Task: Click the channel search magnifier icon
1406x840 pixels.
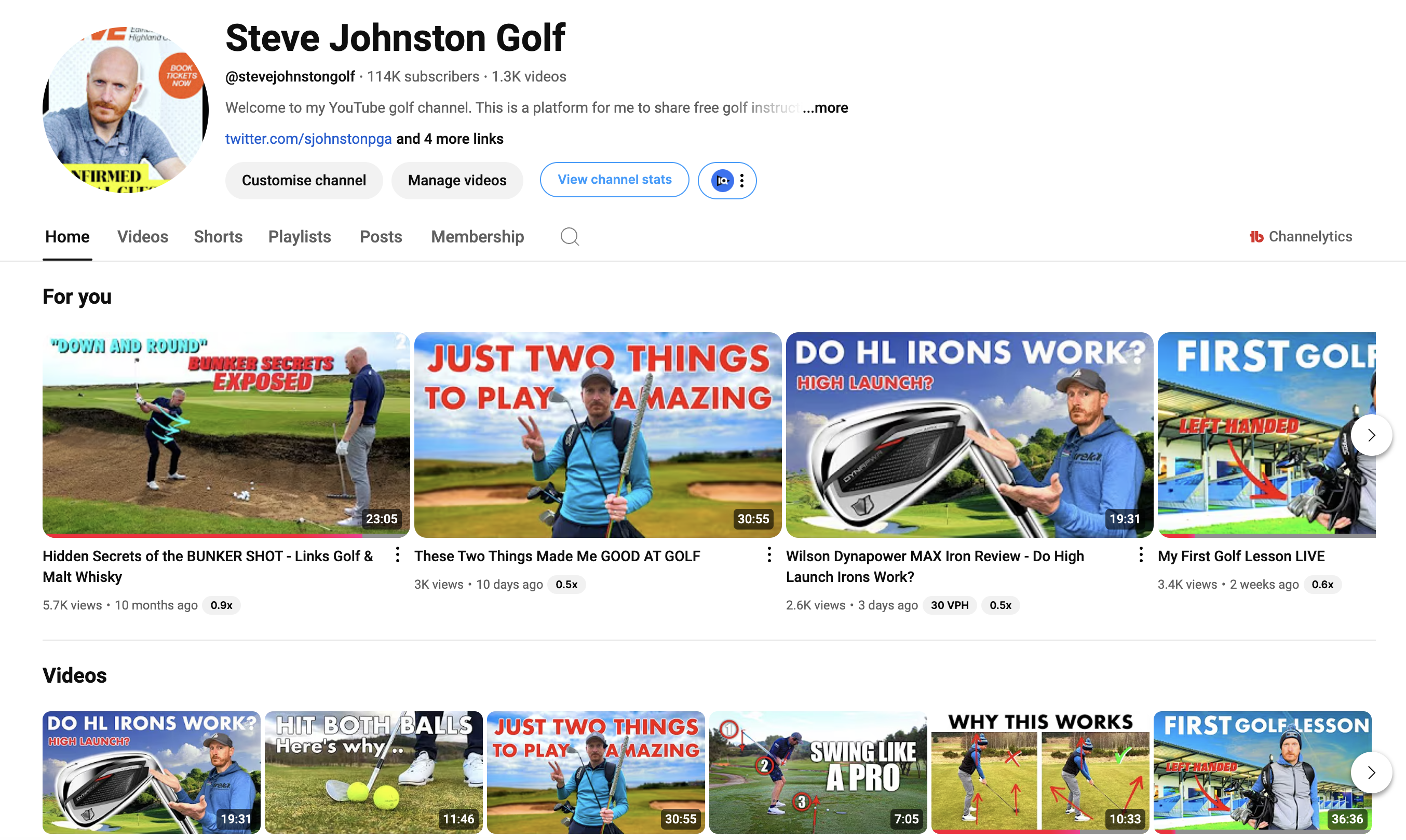Action: tap(570, 237)
